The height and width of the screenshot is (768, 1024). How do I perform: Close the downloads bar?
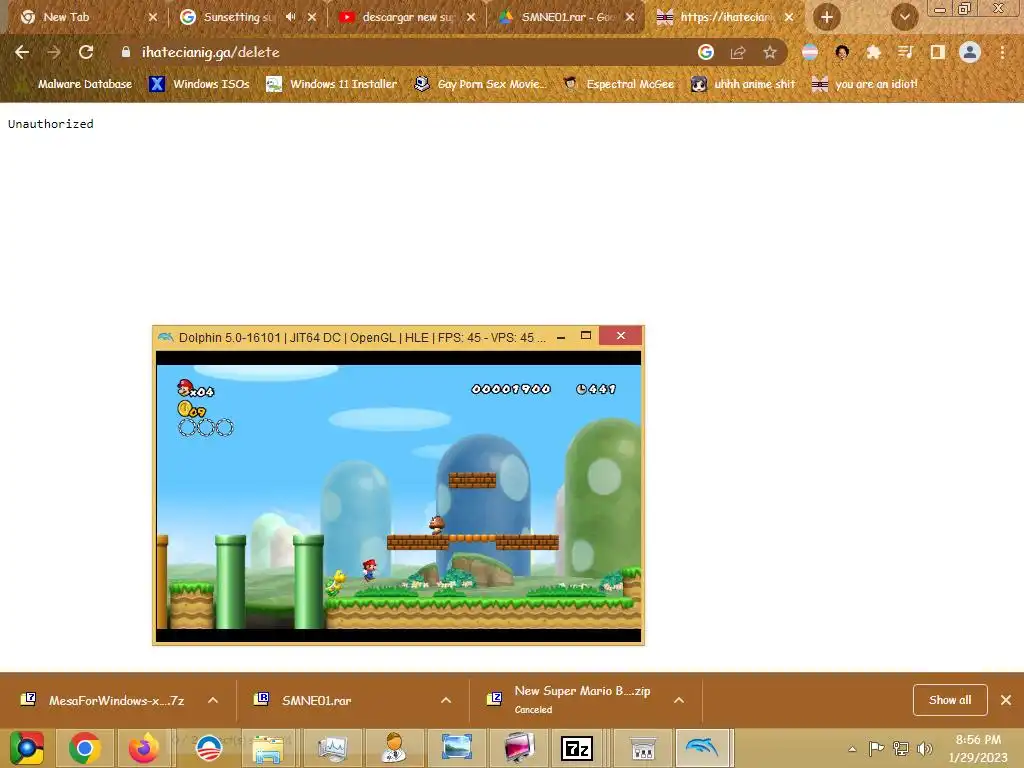(1006, 700)
